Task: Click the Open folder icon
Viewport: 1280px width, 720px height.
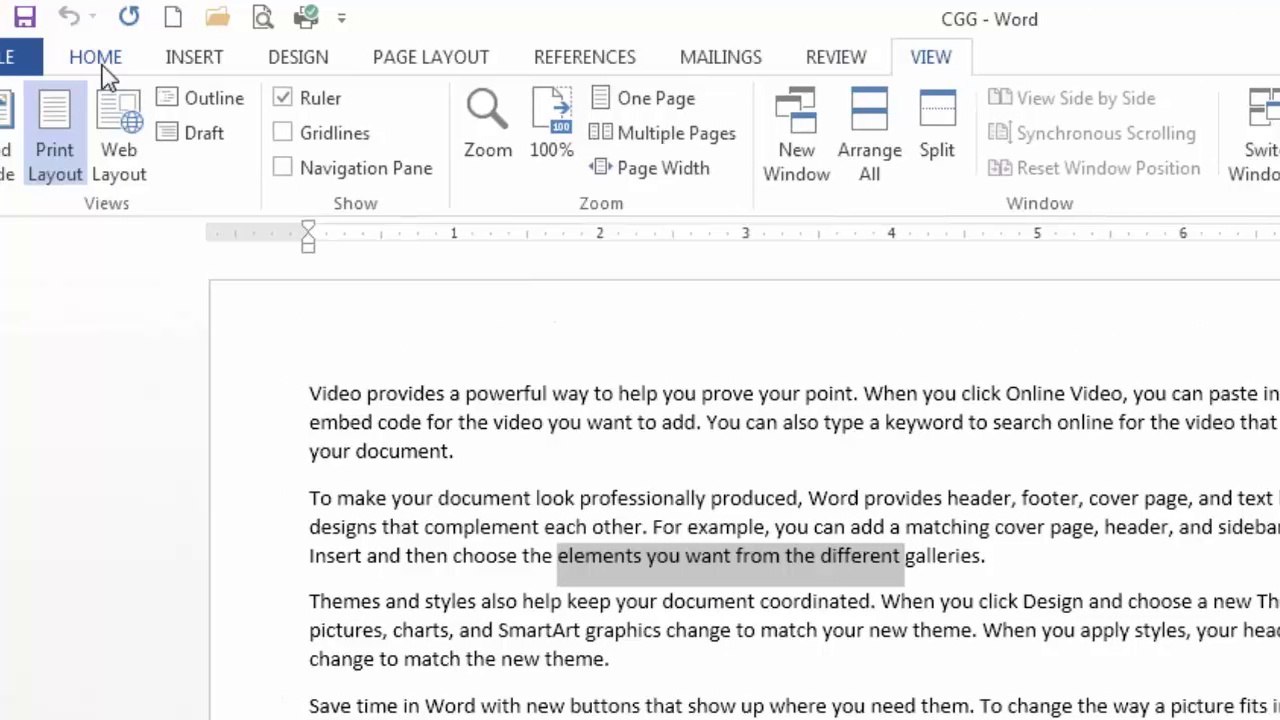Action: (217, 17)
